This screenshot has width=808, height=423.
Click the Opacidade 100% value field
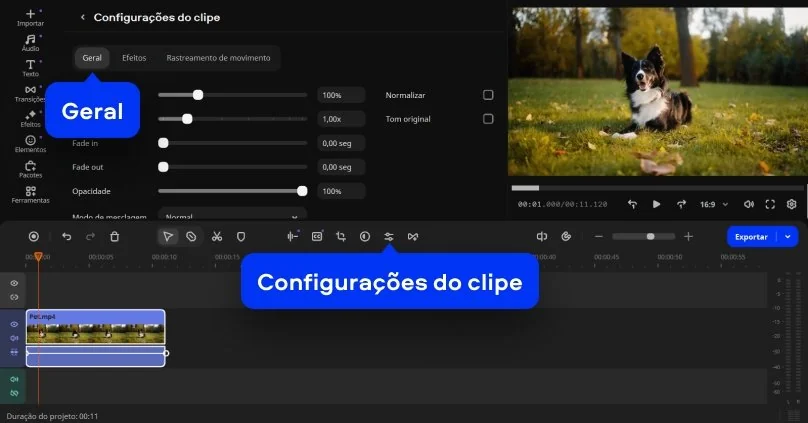pos(341,191)
